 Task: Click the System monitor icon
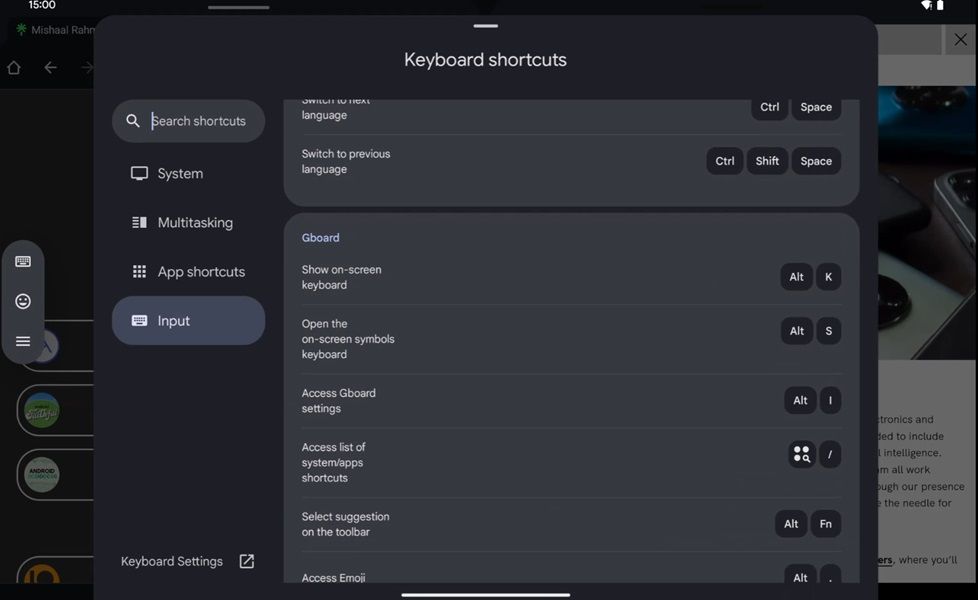[x=139, y=173]
